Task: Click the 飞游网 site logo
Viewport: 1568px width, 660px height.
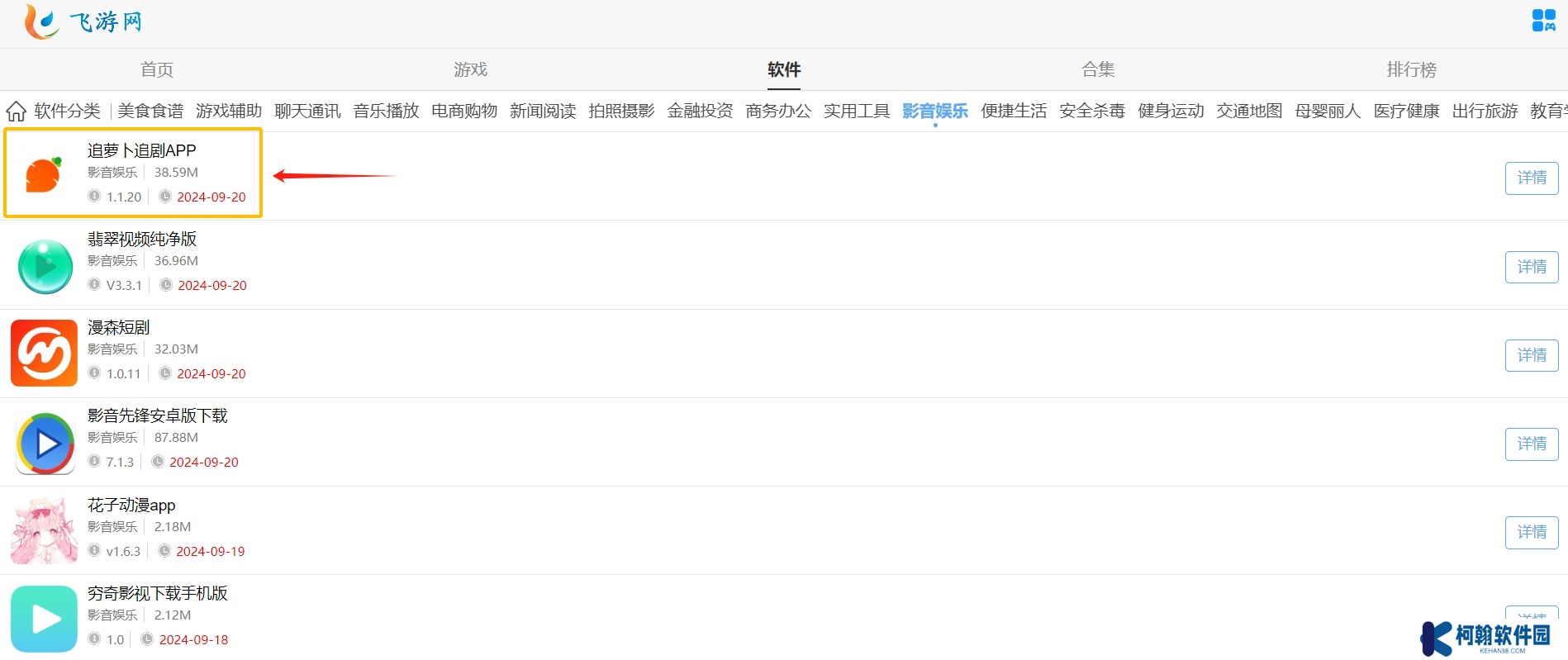Action: pyautogui.click(x=83, y=21)
